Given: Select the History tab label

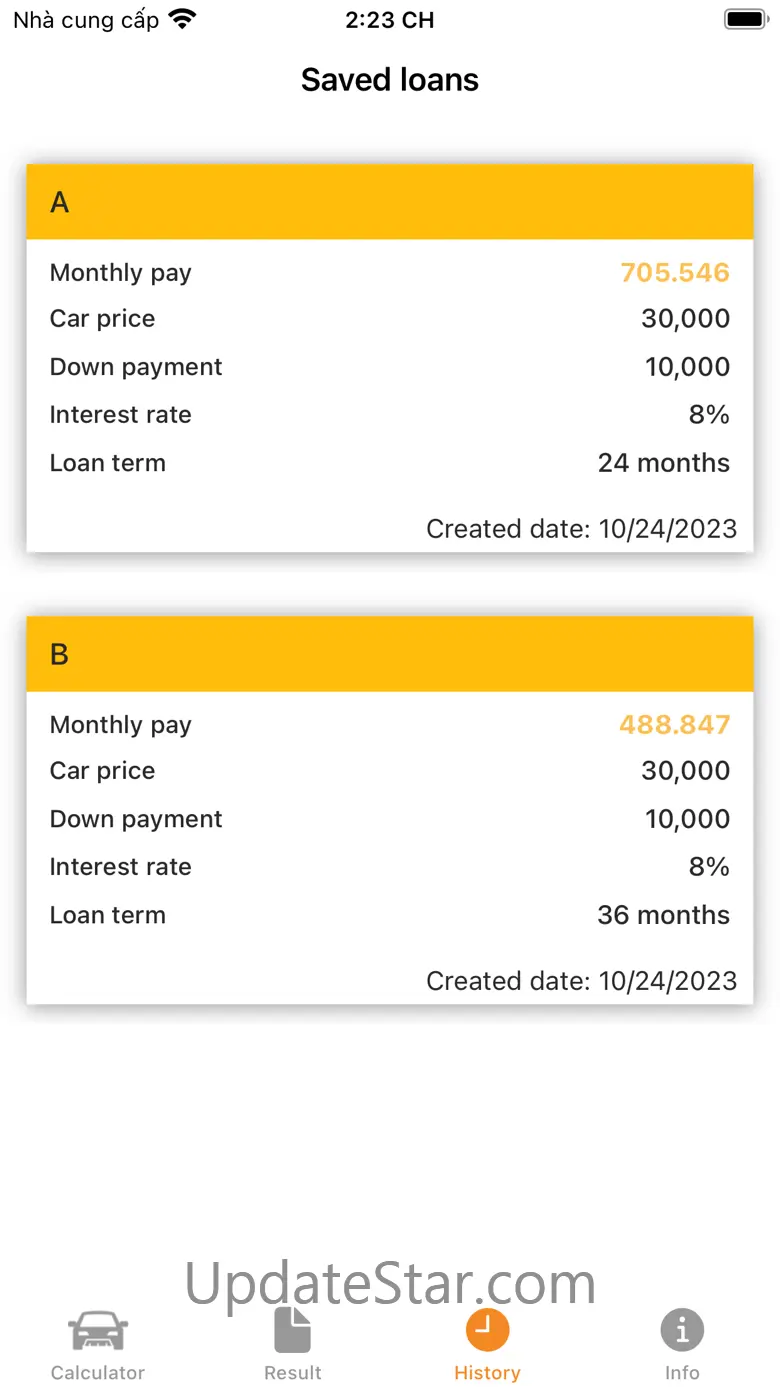Looking at the screenshot, I should (487, 1373).
